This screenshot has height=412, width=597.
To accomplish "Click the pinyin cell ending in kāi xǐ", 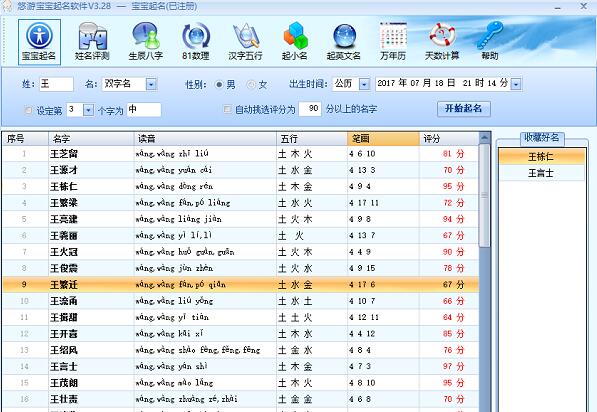I will click(205, 334).
